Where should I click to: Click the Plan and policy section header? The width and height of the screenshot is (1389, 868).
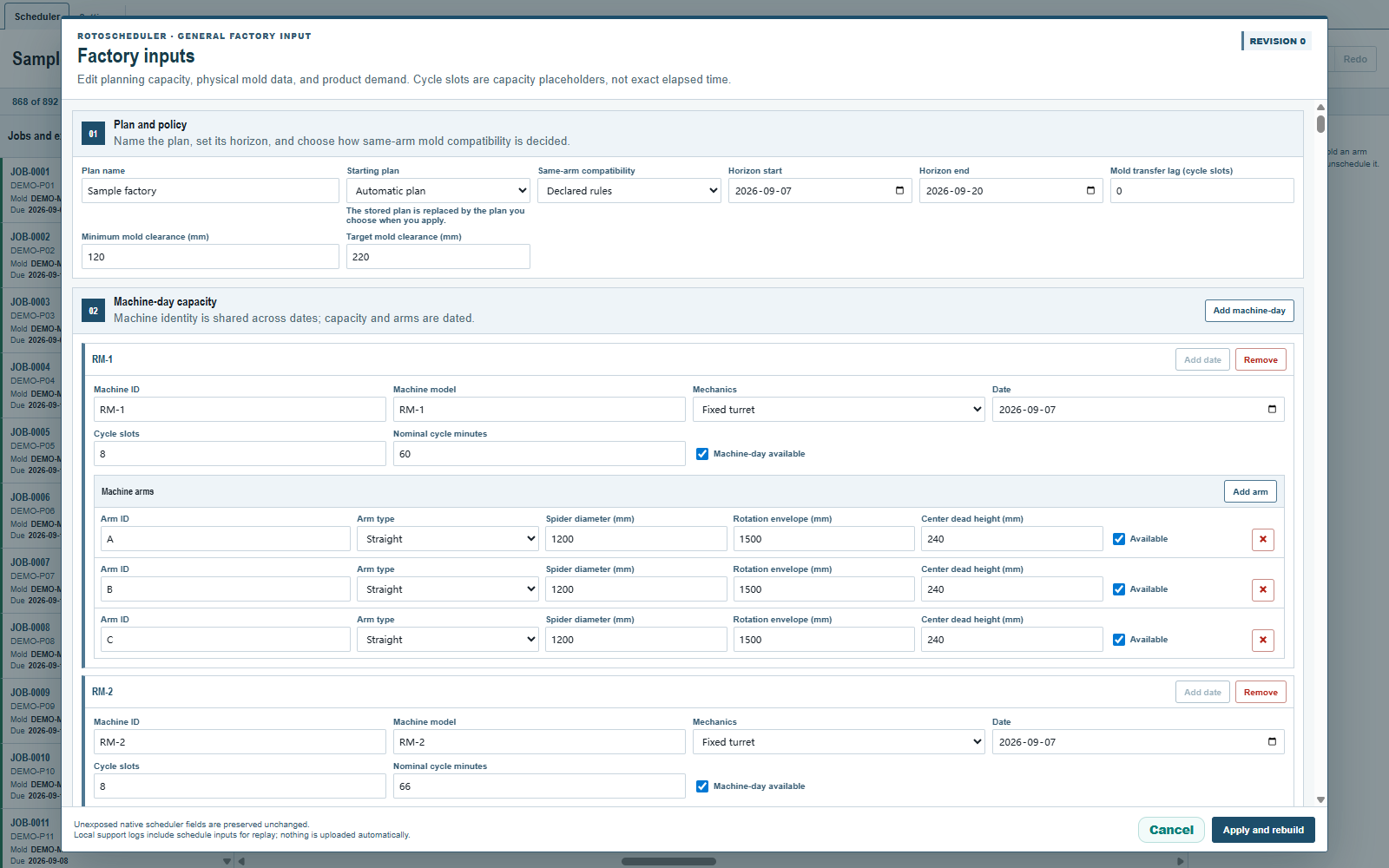pyautogui.click(x=688, y=134)
